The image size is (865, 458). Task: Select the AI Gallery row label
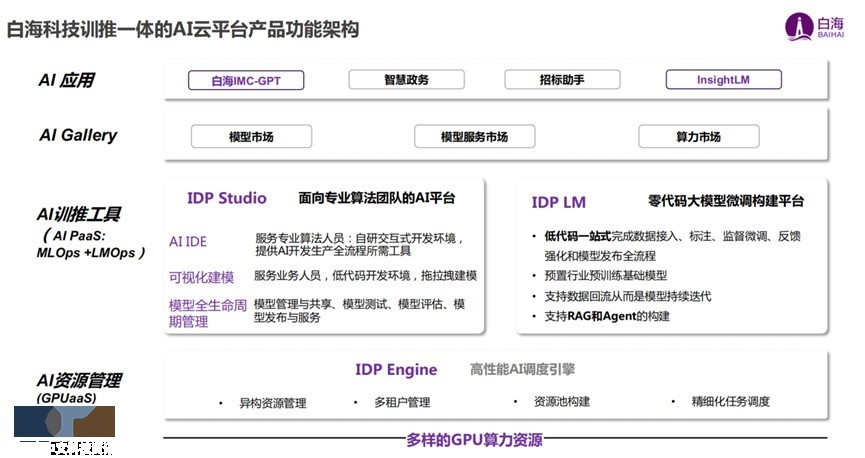tap(78, 135)
